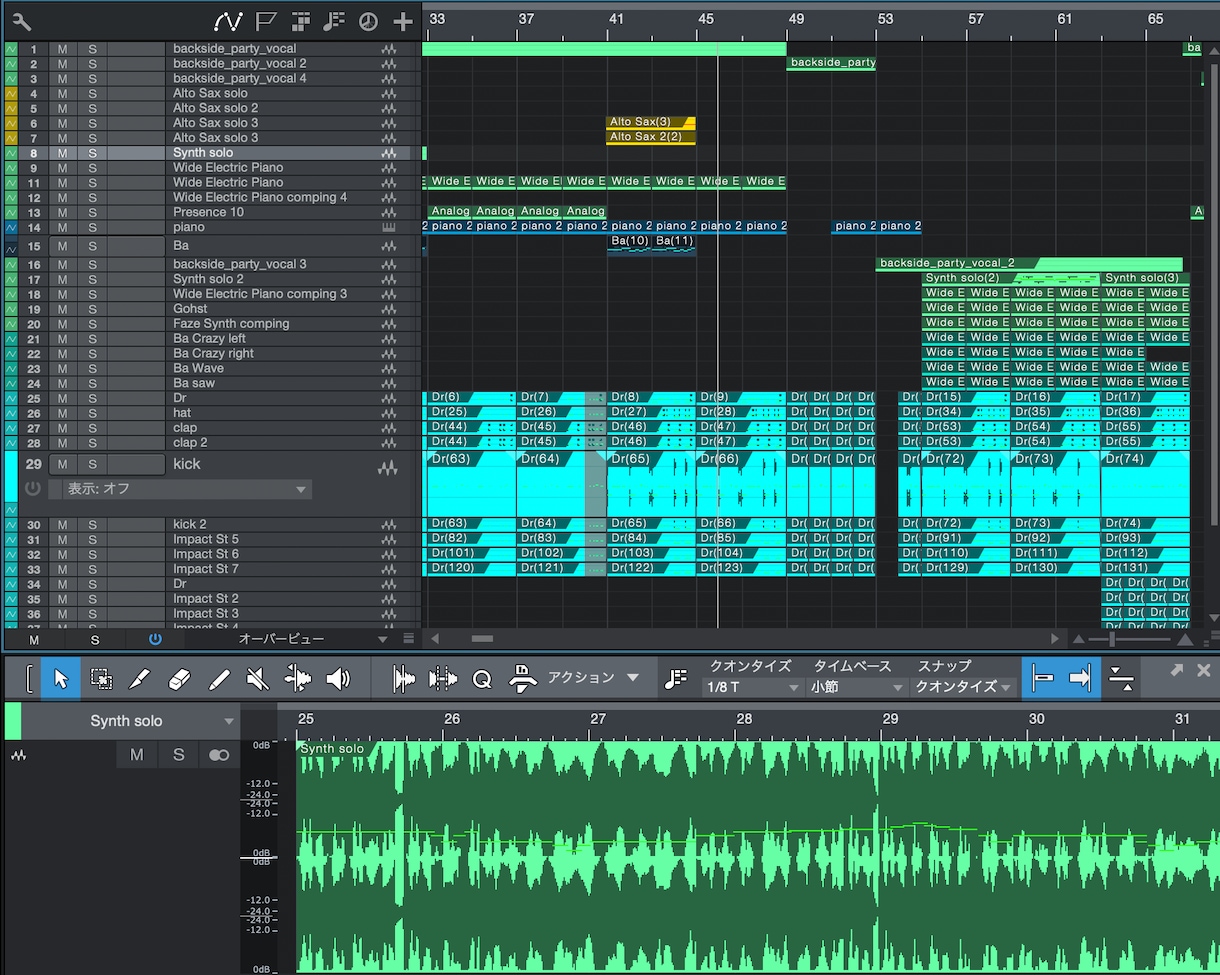Select the eraser tool in editor
This screenshot has height=975, width=1220.
click(x=179, y=679)
